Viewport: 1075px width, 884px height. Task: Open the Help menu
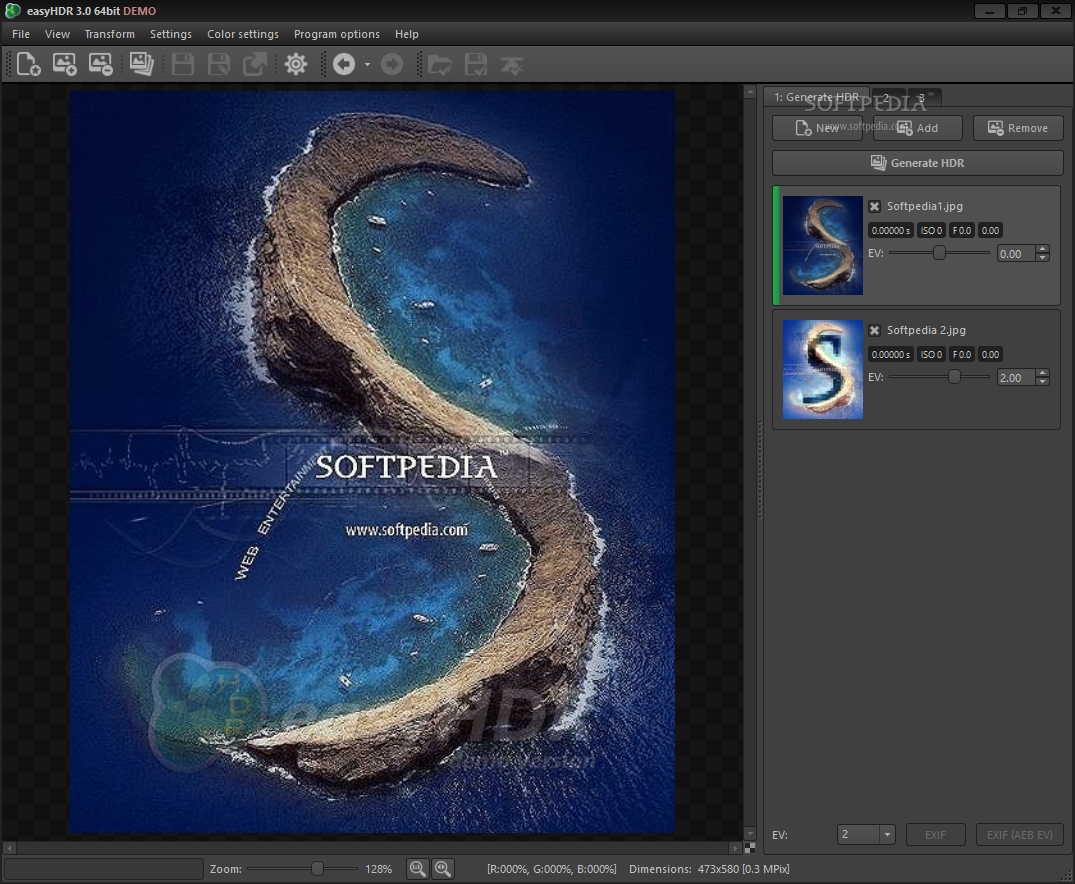coord(407,34)
